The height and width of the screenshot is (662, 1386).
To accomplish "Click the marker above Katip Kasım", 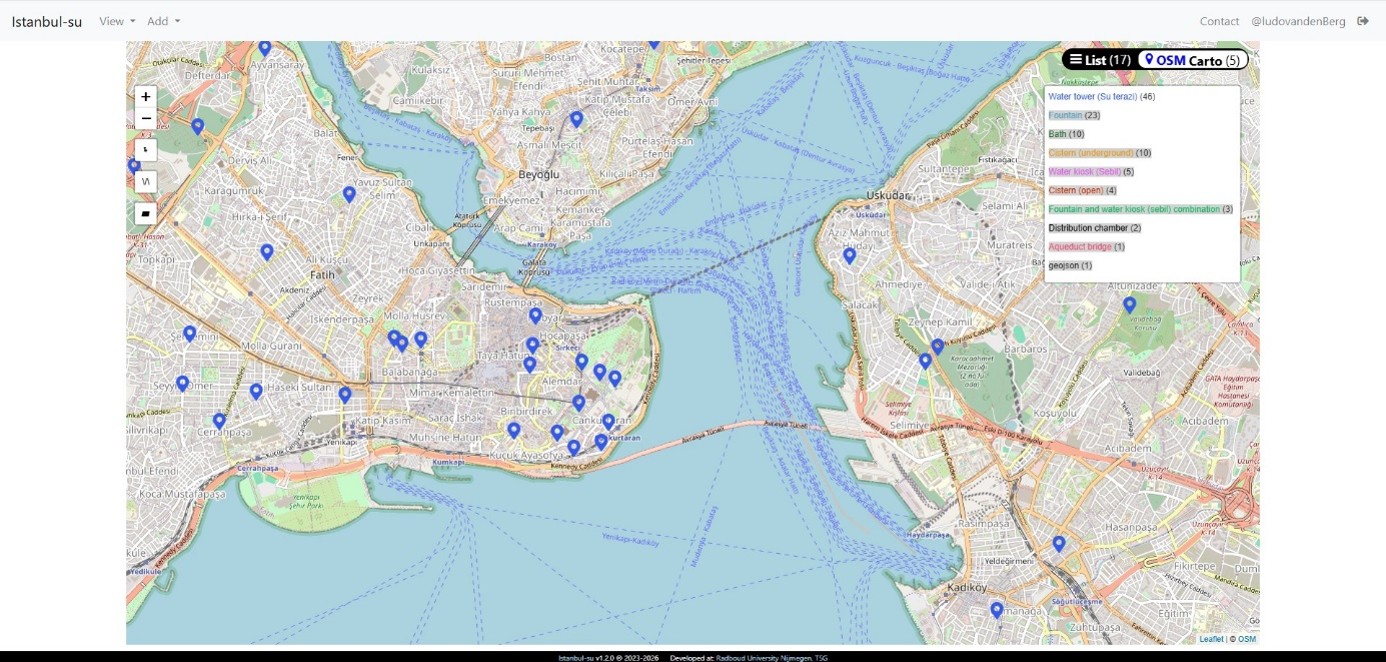I will [x=345, y=395].
